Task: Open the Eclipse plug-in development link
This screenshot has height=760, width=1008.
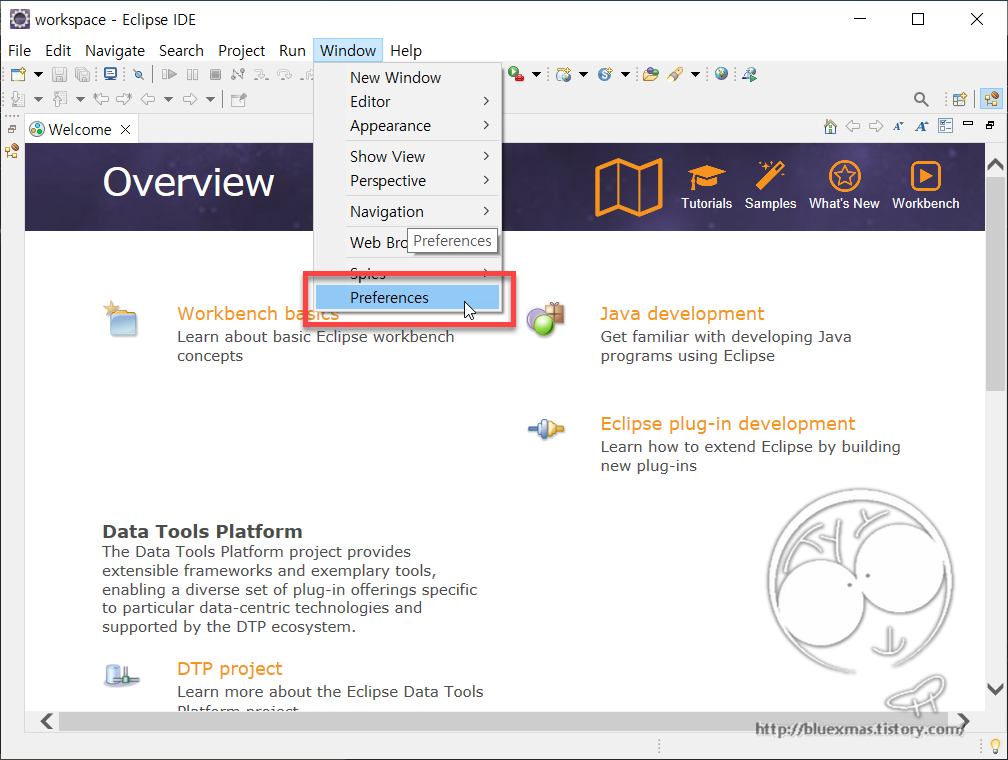Action: click(x=727, y=424)
